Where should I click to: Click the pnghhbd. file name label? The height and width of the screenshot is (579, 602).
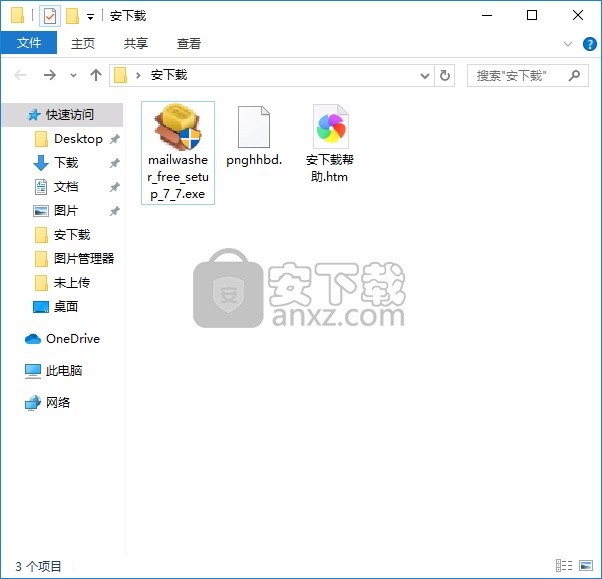coord(254,160)
